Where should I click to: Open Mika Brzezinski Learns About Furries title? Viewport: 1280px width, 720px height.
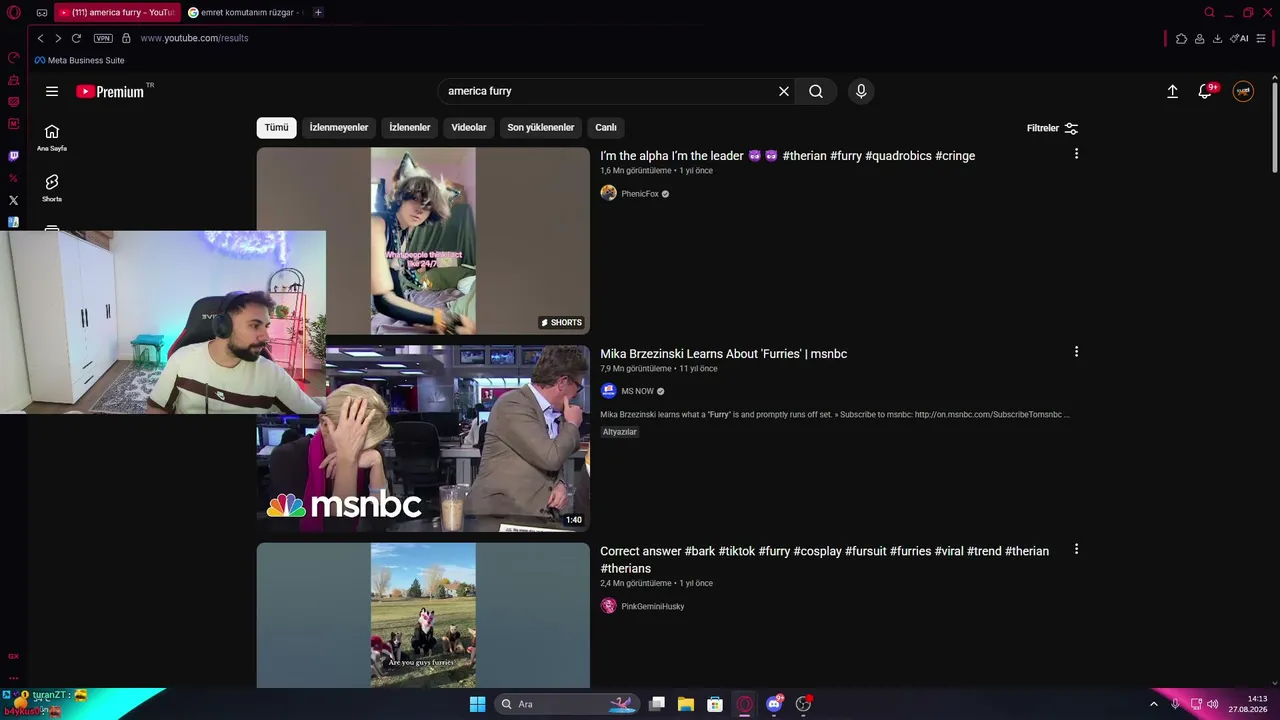point(724,354)
